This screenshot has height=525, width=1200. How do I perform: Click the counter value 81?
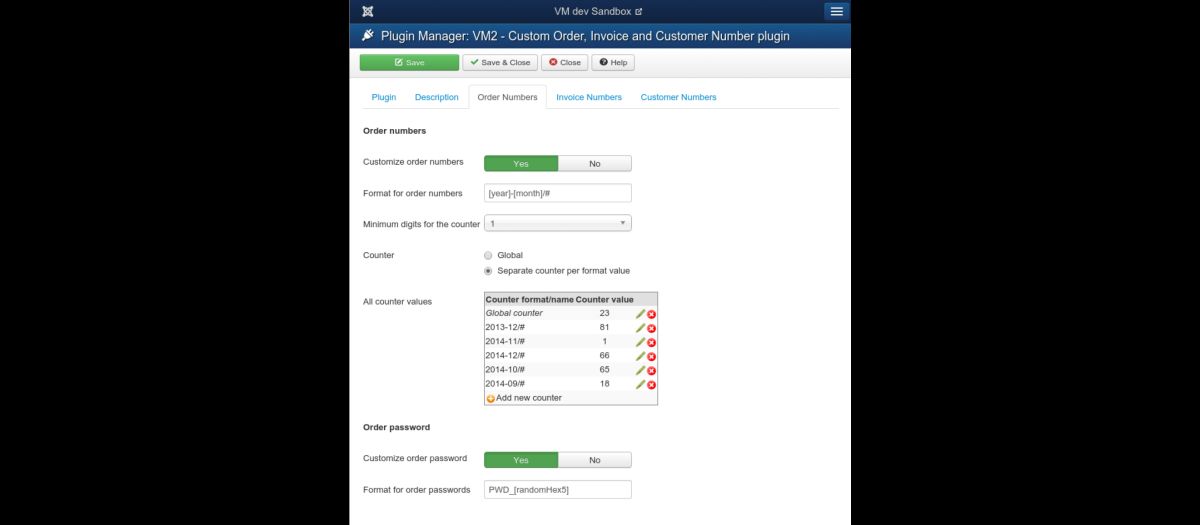coord(605,328)
